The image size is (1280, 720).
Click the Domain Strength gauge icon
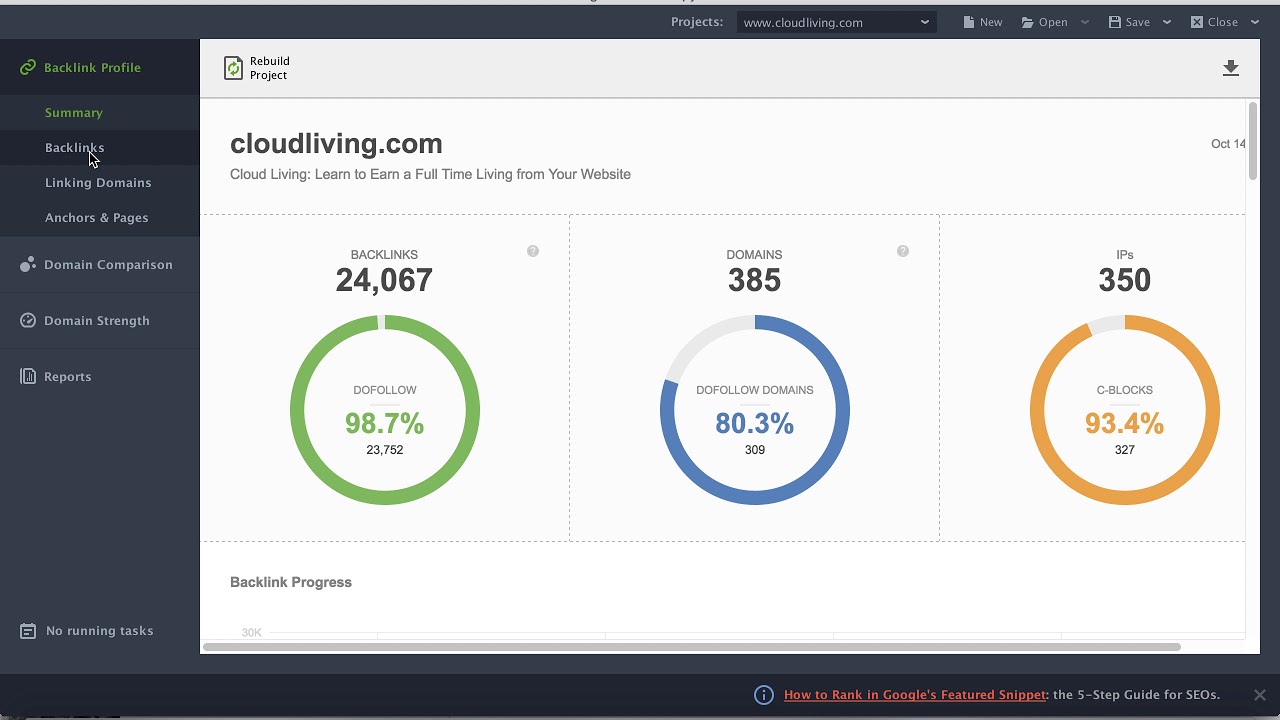27,321
